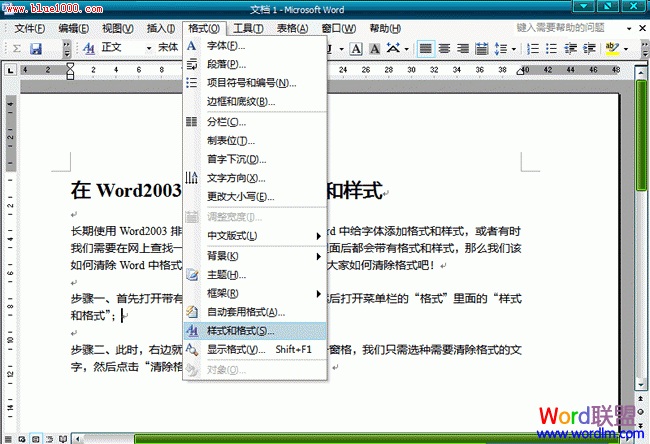Apply character border A icon
This screenshot has width=650, height=444.
point(356,49)
